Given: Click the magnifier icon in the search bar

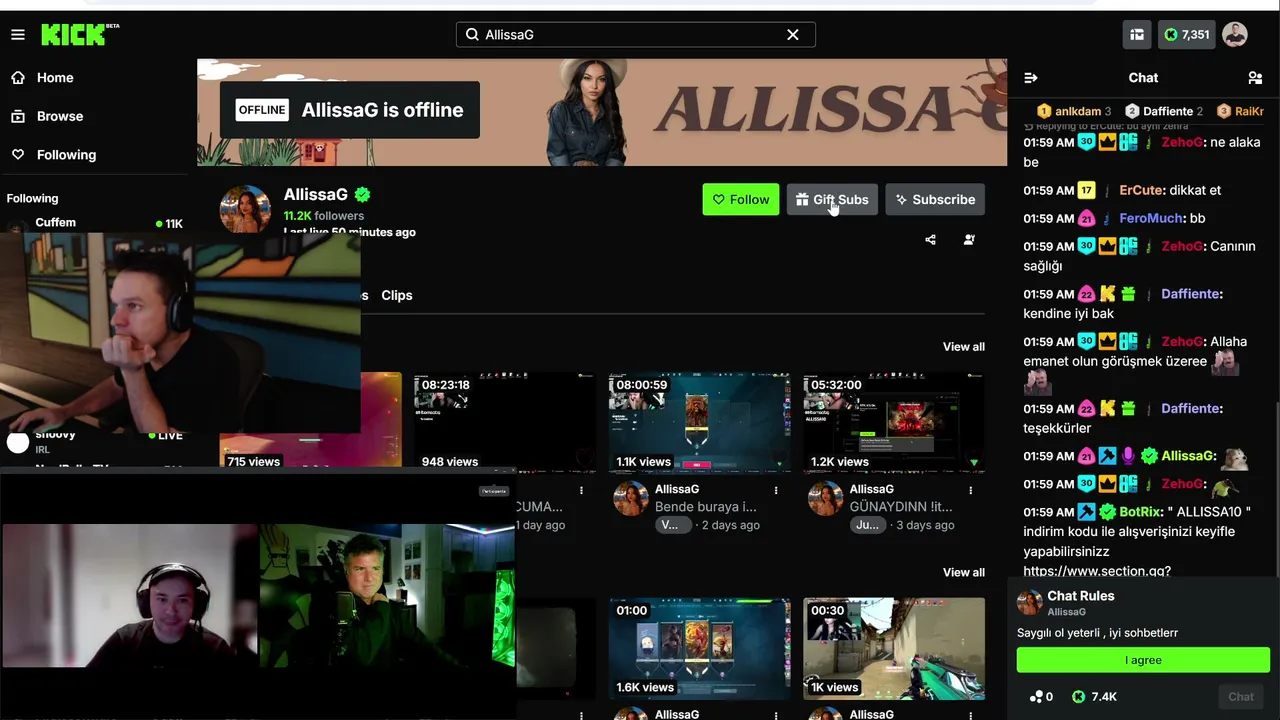Looking at the screenshot, I should click(472, 35).
